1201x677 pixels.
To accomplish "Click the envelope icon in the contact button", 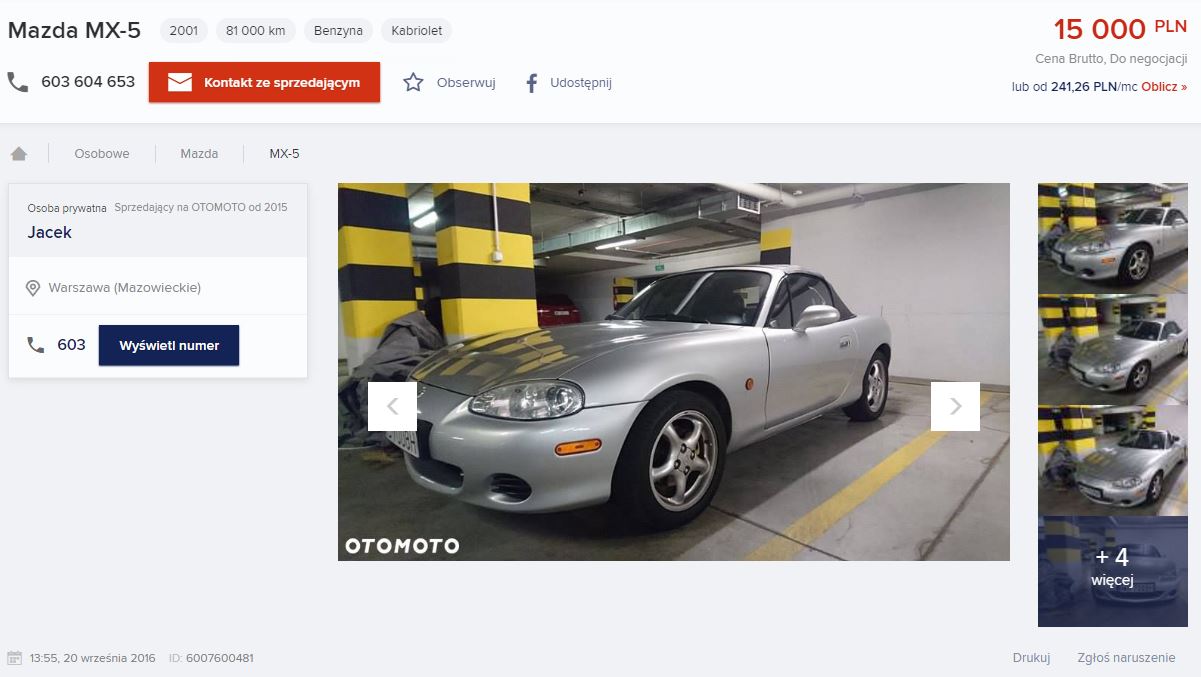I will (x=180, y=82).
